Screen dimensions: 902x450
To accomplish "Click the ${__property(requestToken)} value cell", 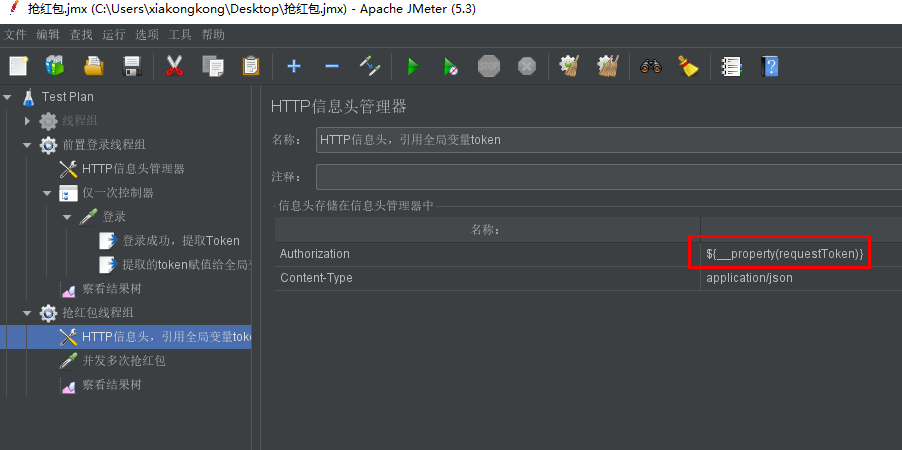I will pos(801,254).
